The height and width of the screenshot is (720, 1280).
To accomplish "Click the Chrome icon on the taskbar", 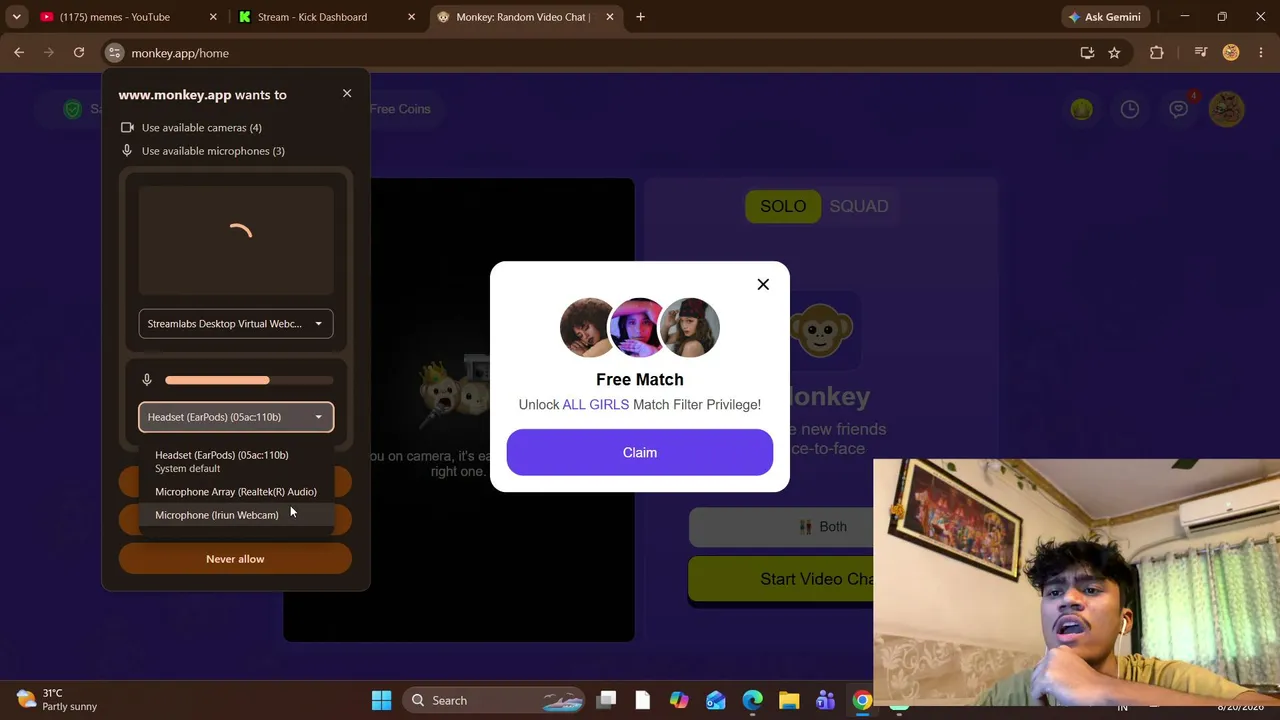I will click(861, 701).
